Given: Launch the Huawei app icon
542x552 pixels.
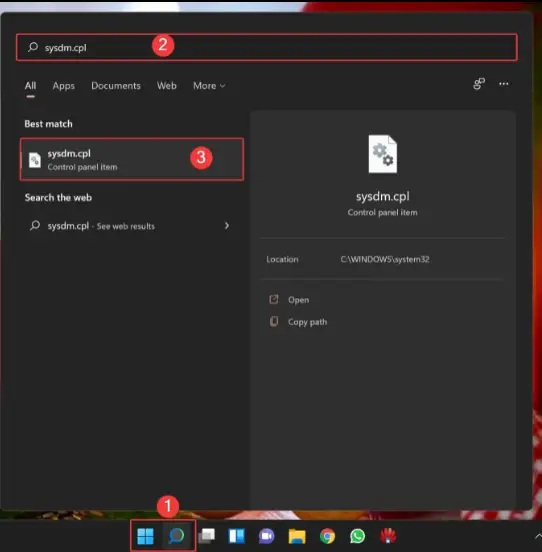Looking at the screenshot, I should [x=388, y=536].
